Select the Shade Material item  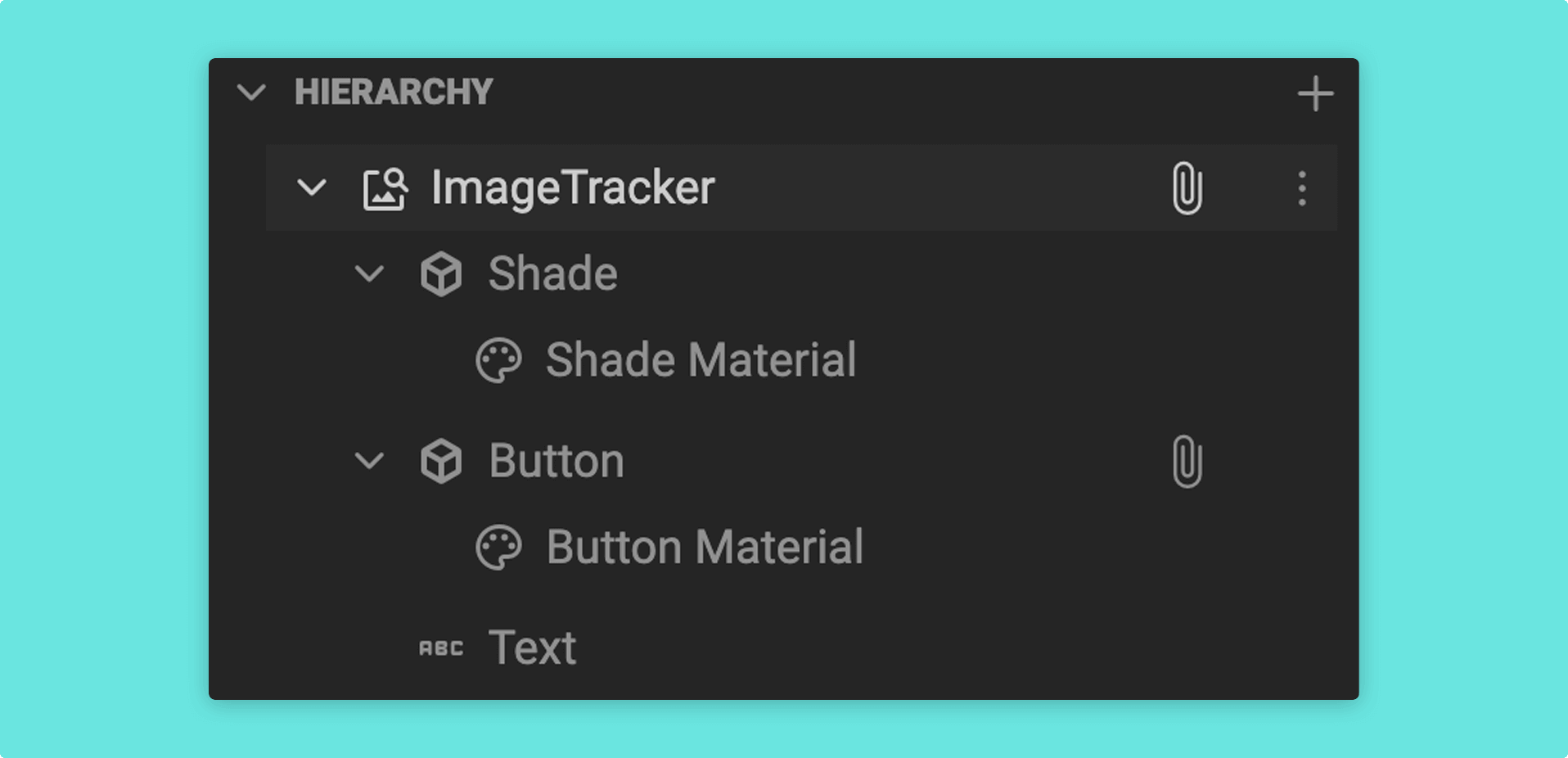point(701,360)
